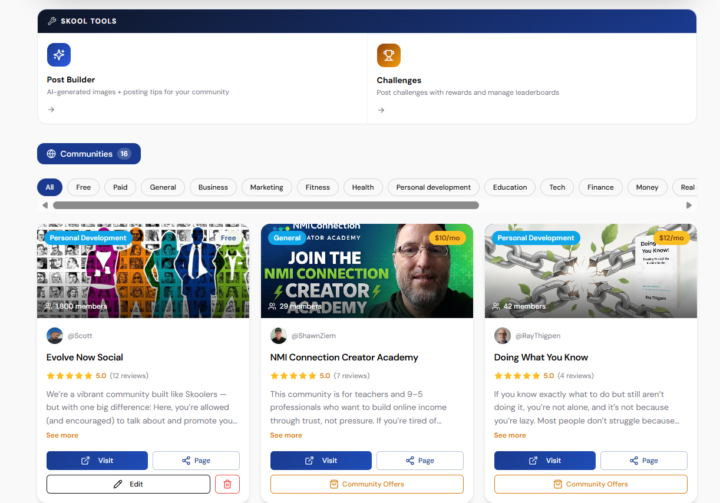Select the Health category filter

[x=363, y=187]
